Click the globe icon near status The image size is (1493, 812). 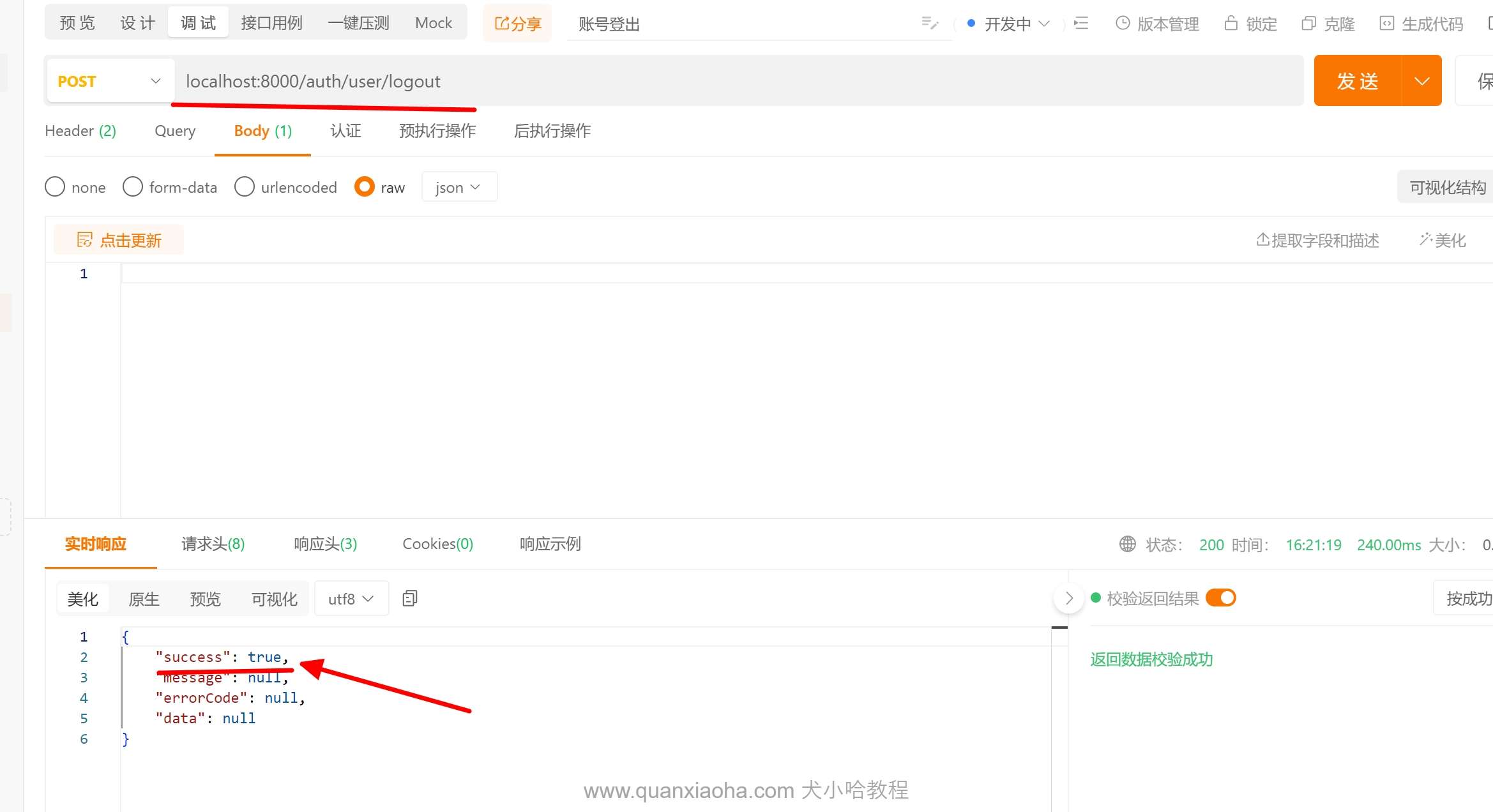[x=1128, y=544]
